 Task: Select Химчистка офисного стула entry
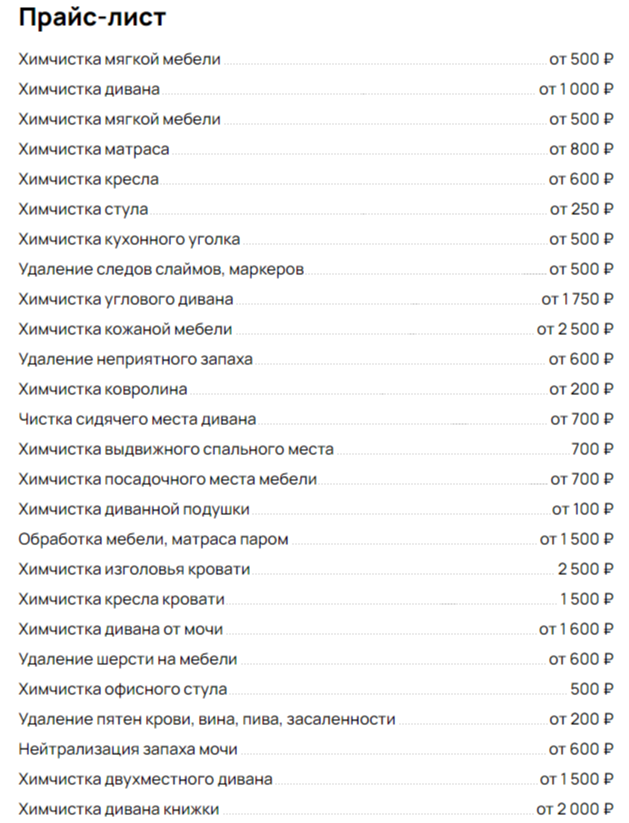tap(122, 689)
